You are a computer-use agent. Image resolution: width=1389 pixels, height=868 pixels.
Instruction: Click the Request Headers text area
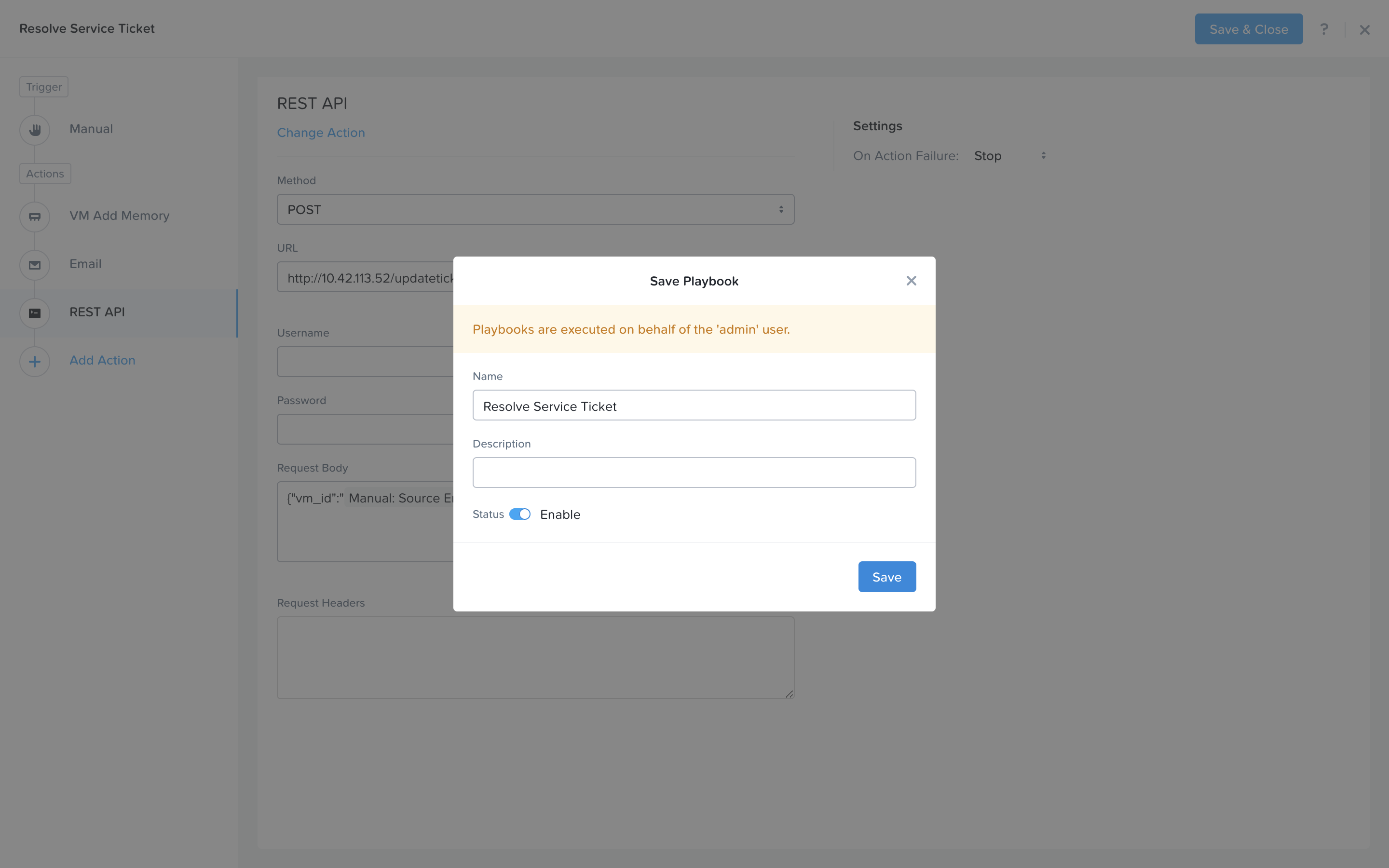click(535, 658)
